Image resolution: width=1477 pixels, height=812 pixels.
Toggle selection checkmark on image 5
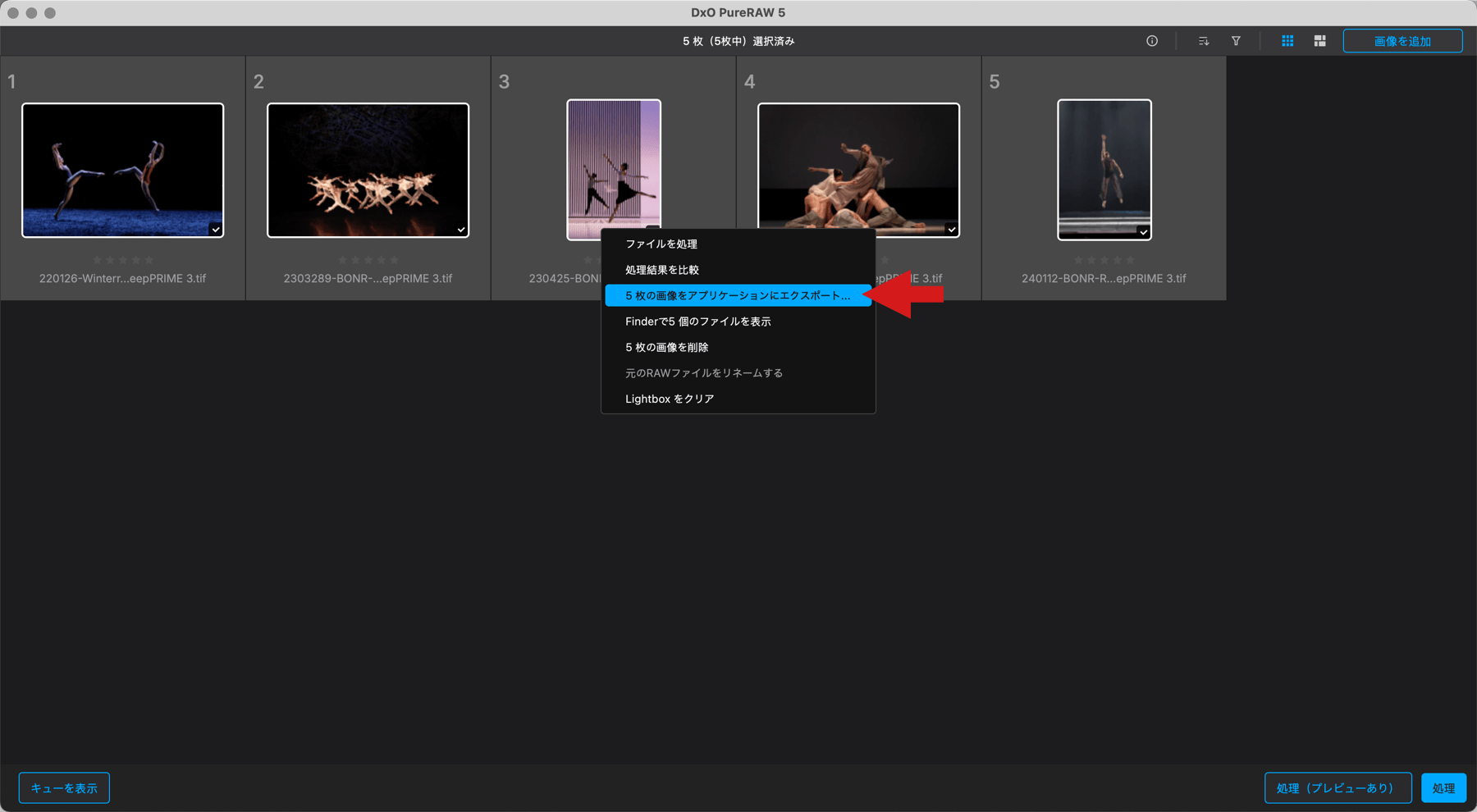click(1143, 232)
